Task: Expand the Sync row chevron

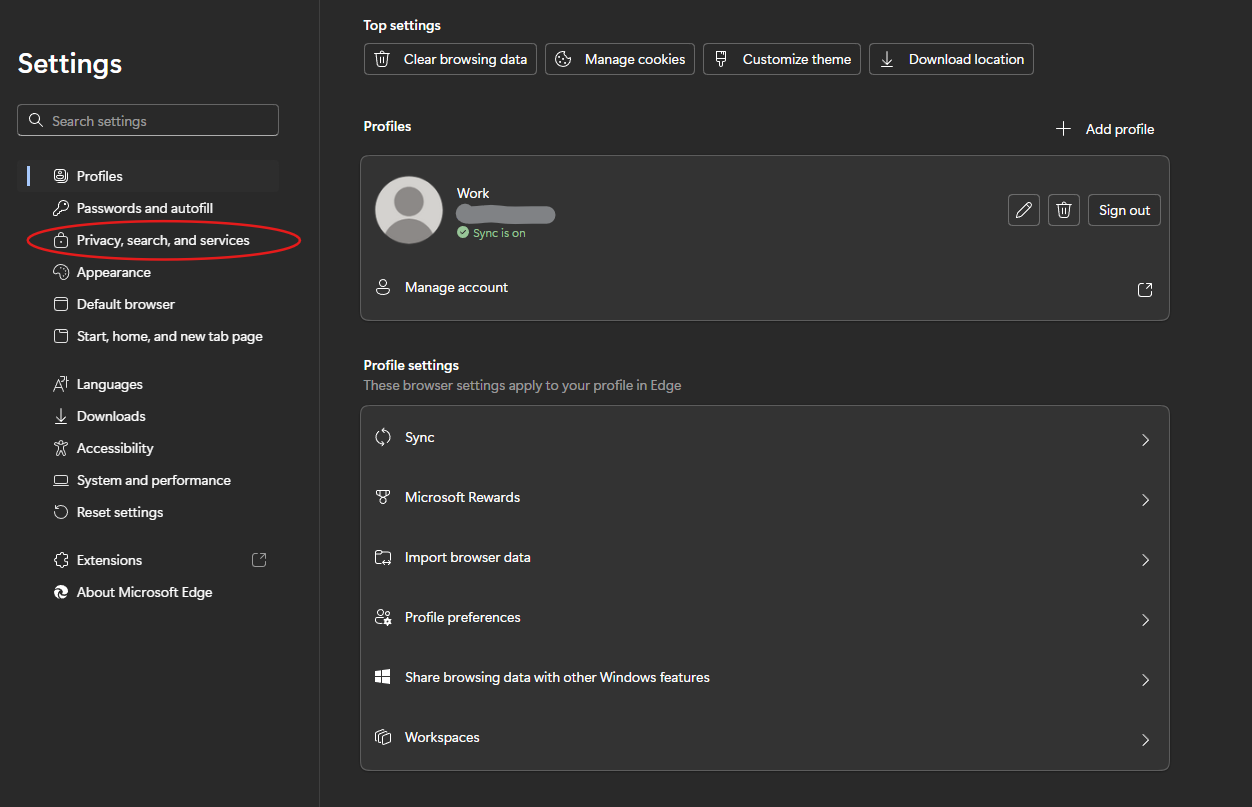Action: coord(1145,440)
